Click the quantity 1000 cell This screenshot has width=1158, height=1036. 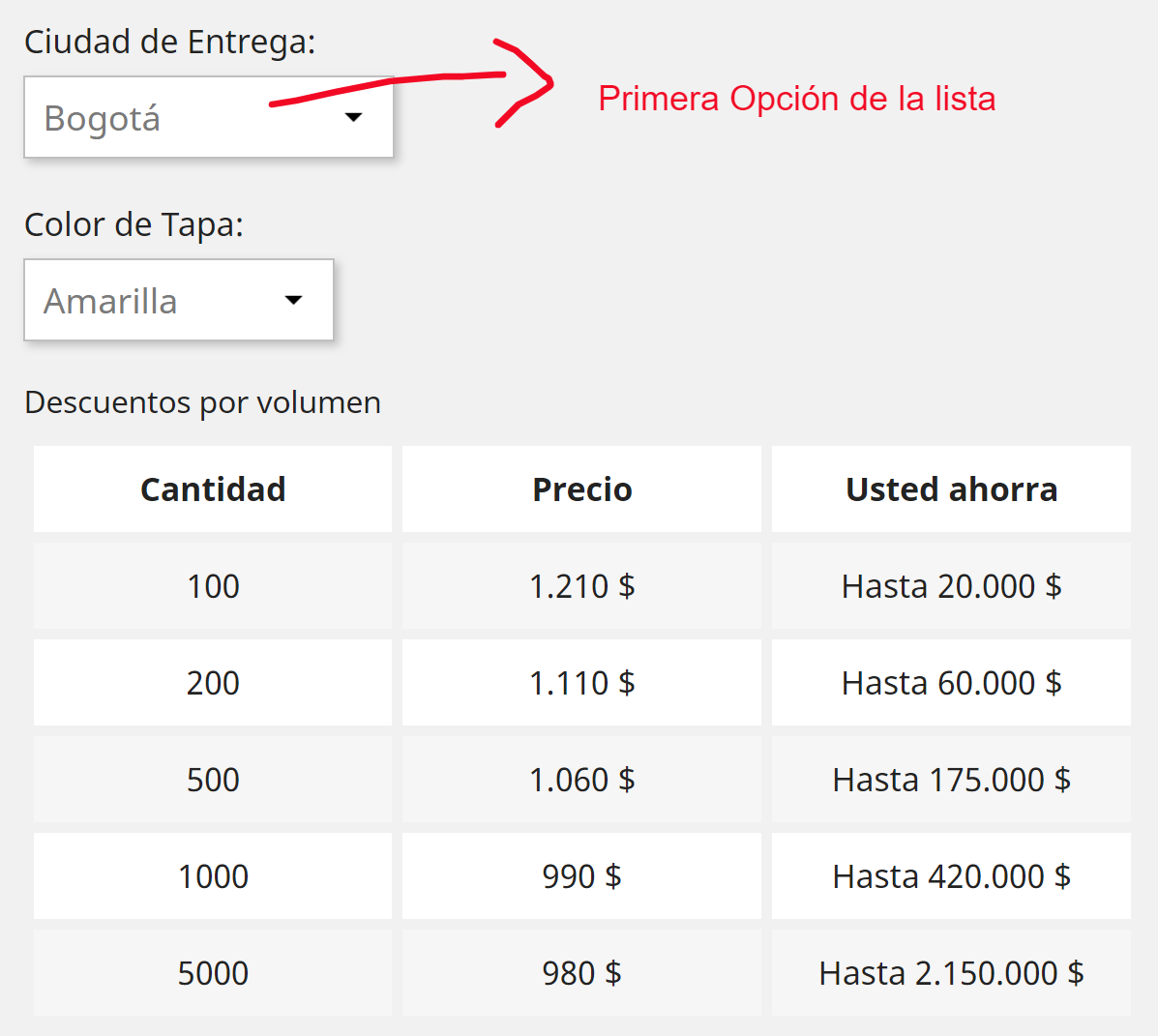213,875
